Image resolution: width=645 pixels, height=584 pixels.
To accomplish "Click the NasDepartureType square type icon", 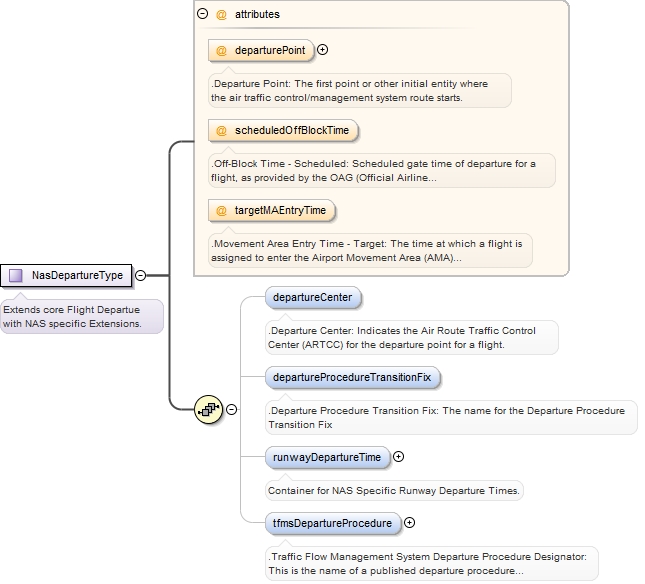I will click(x=16, y=275).
